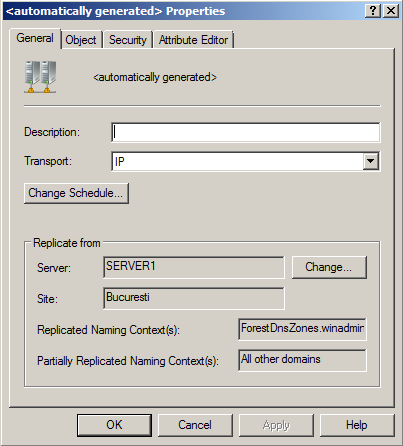Open the Transport dropdown arrow
This screenshot has width=403, height=446.
coord(371,161)
